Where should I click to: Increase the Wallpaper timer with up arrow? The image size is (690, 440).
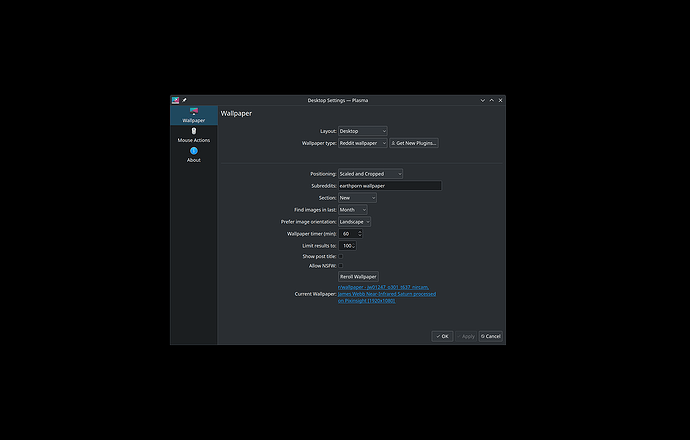(360, 231)
